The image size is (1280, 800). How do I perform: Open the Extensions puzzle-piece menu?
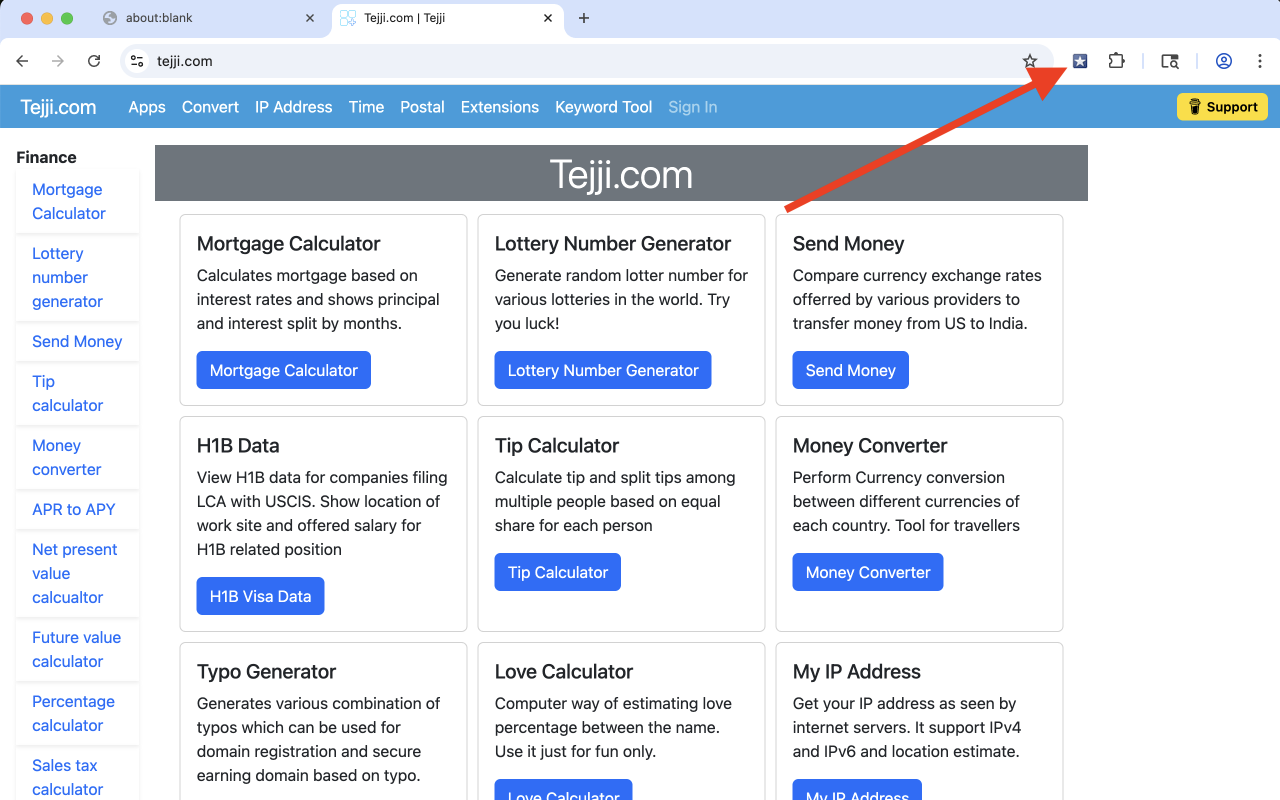1116,61
